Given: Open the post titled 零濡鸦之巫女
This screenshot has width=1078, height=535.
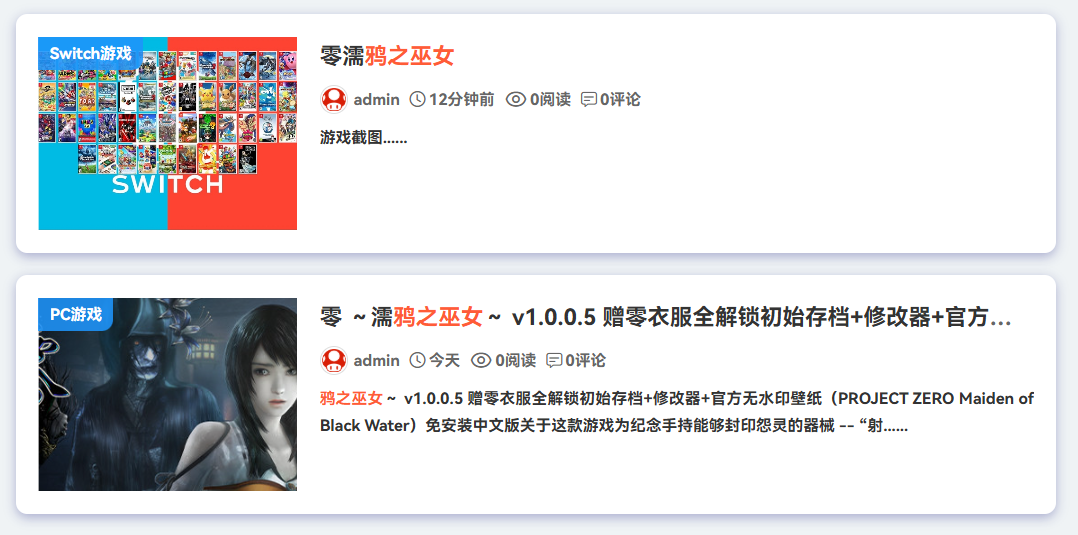Looking at the screenshot, I should click(x=387, y=56).
